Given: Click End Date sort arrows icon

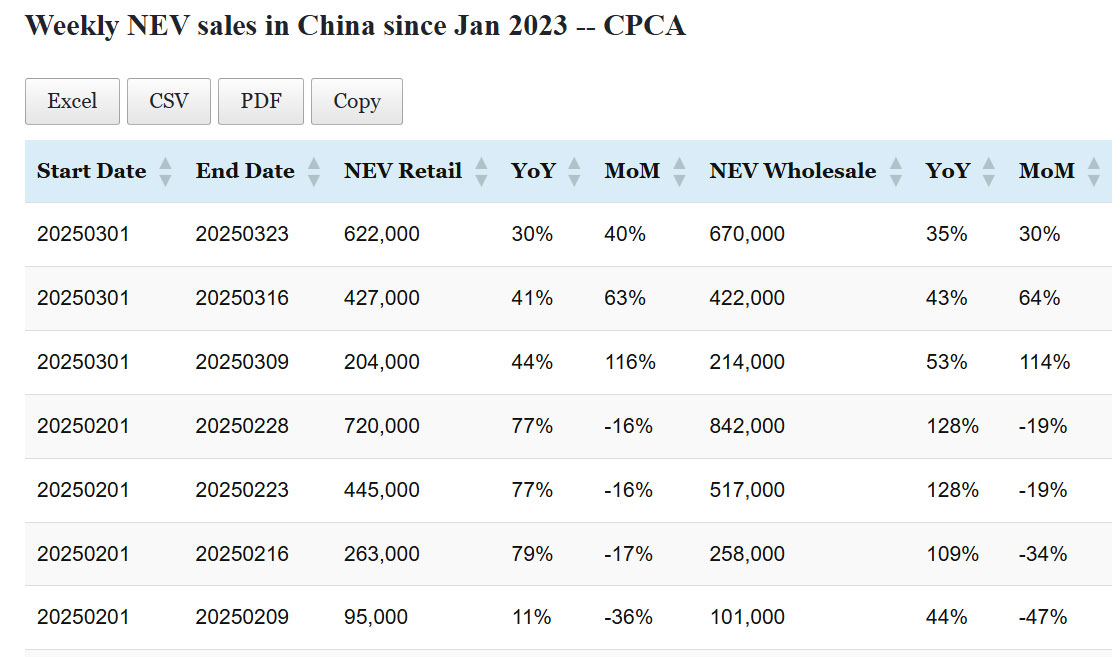Looking at the screenshot, I should pyautogui.click(x=314, y=172).
